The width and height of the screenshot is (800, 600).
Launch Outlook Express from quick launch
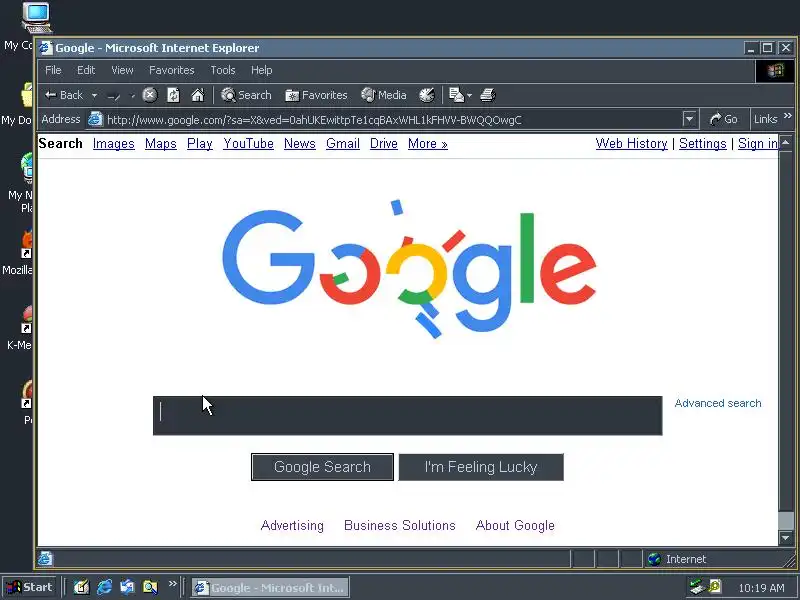(127, 587)
